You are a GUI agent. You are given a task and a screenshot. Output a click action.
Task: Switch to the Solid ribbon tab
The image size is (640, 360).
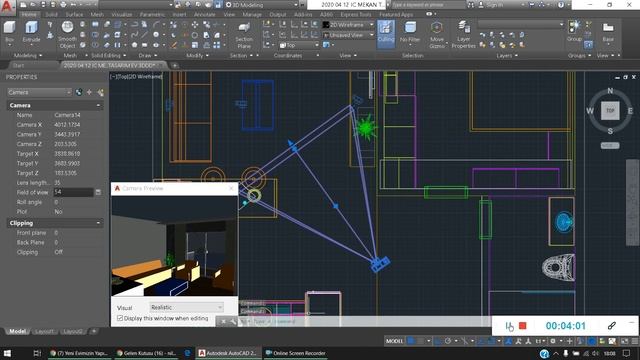click(51, 14)
